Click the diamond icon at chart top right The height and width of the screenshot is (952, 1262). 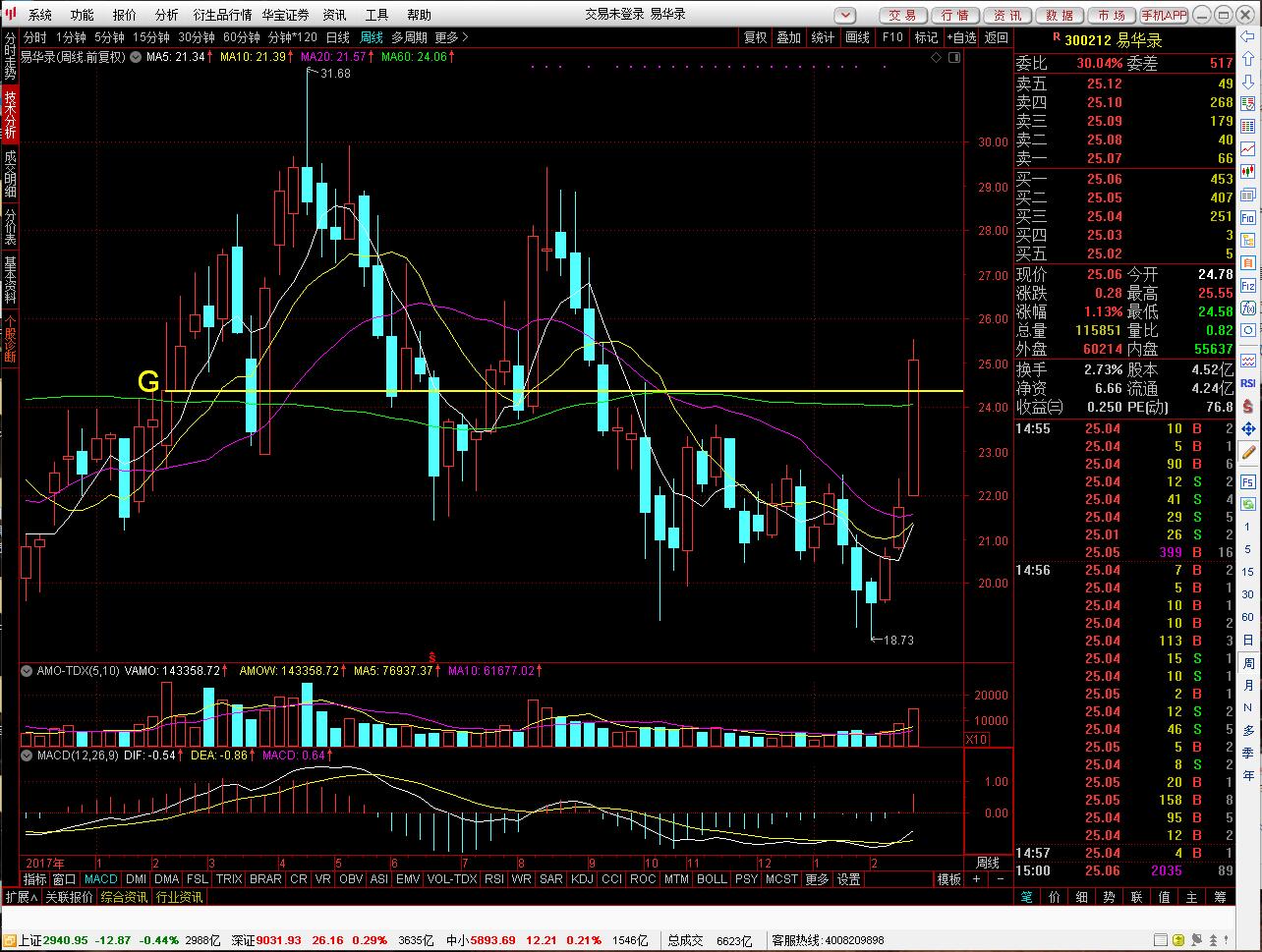tap(938, 57)
